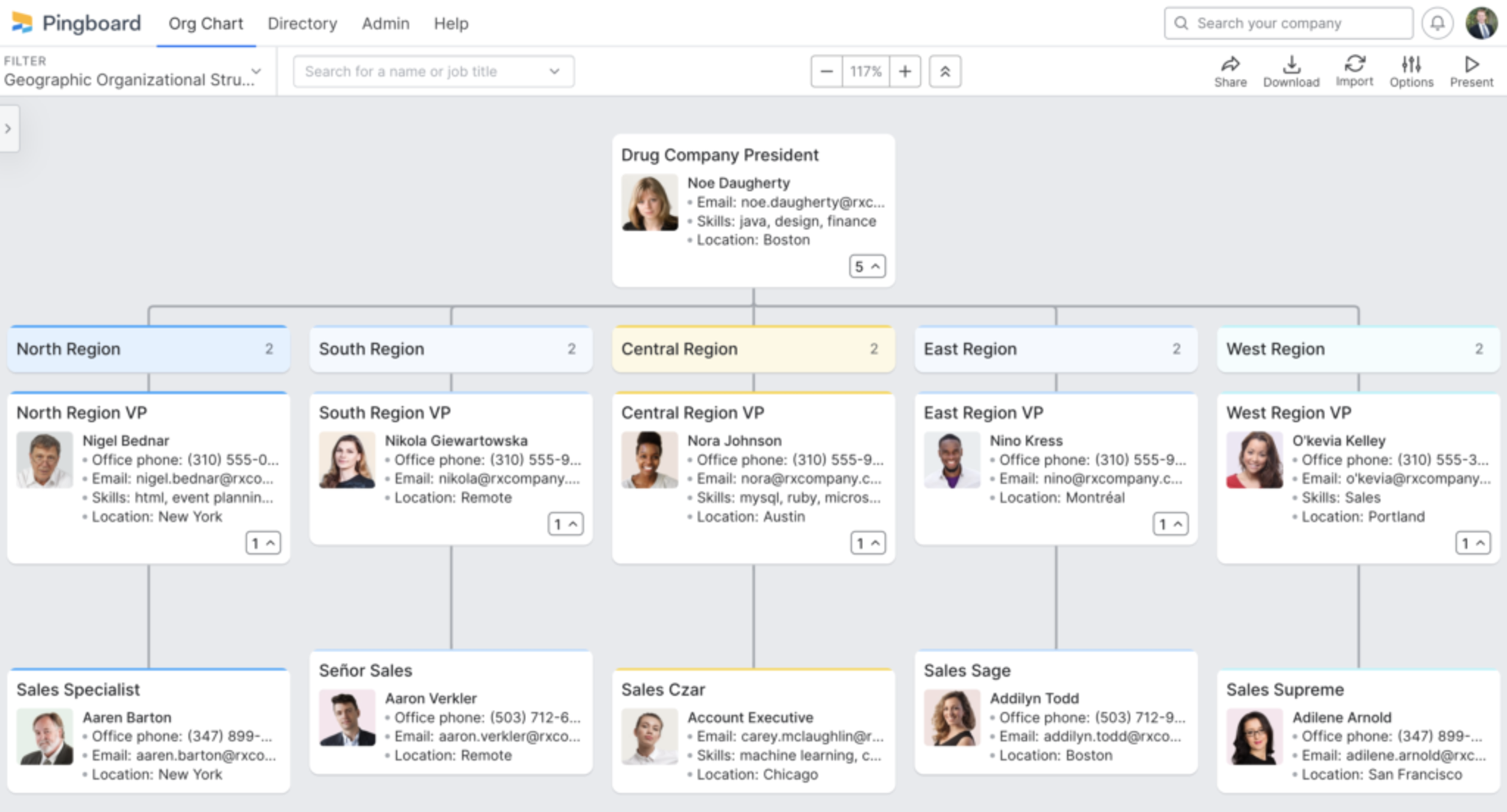Collapse Nigel Bednar's direct report expander

tap(263, 543)
